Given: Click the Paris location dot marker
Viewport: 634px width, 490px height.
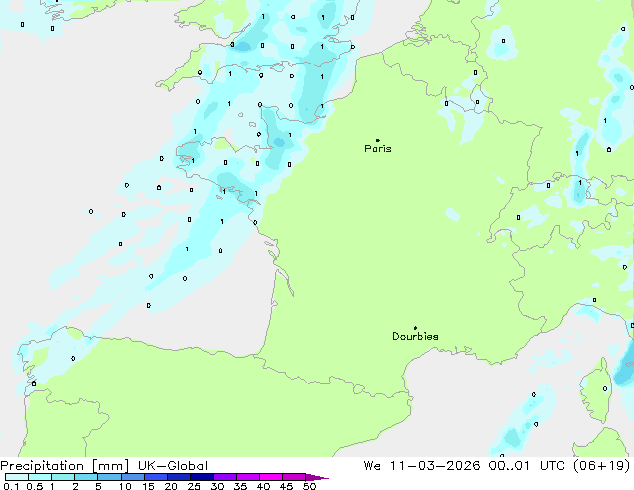Looking at the screenshot, I should pos(378,140).
